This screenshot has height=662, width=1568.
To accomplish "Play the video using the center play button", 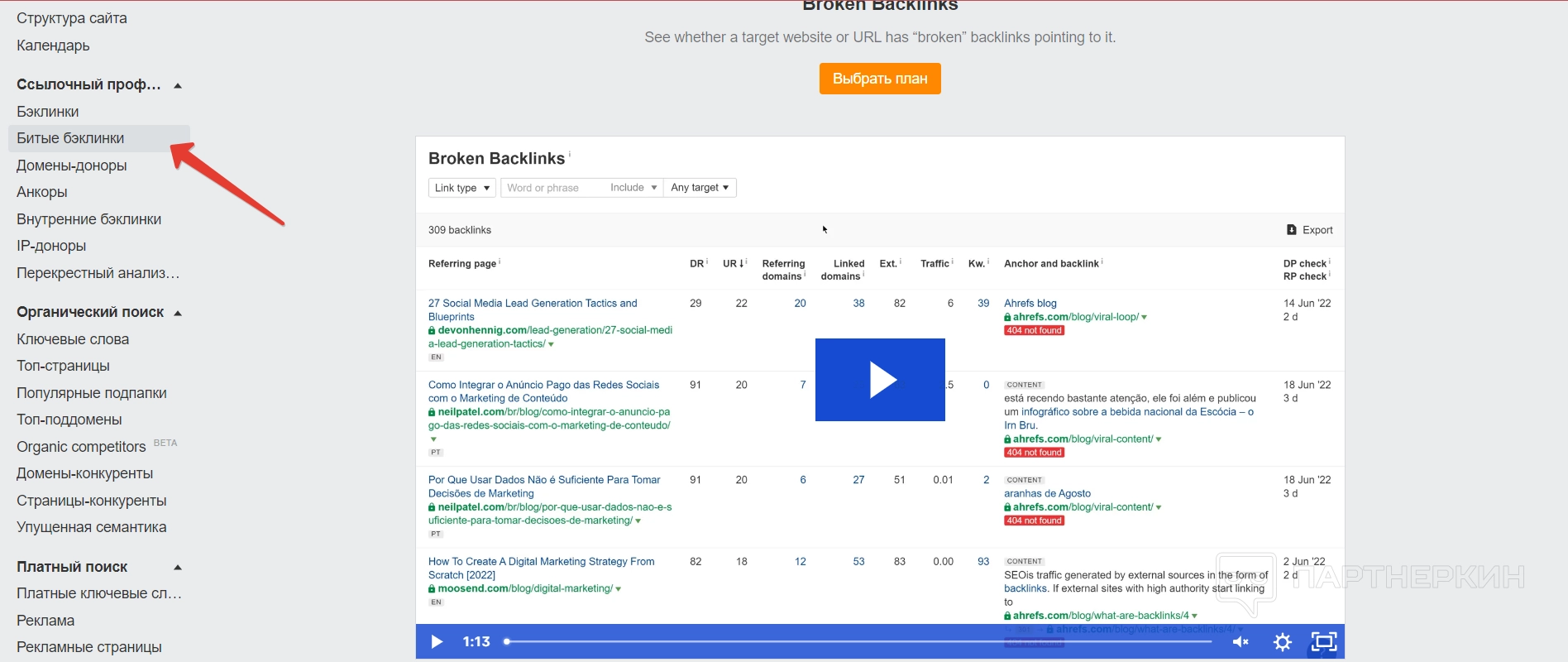I will coord(880,380).
